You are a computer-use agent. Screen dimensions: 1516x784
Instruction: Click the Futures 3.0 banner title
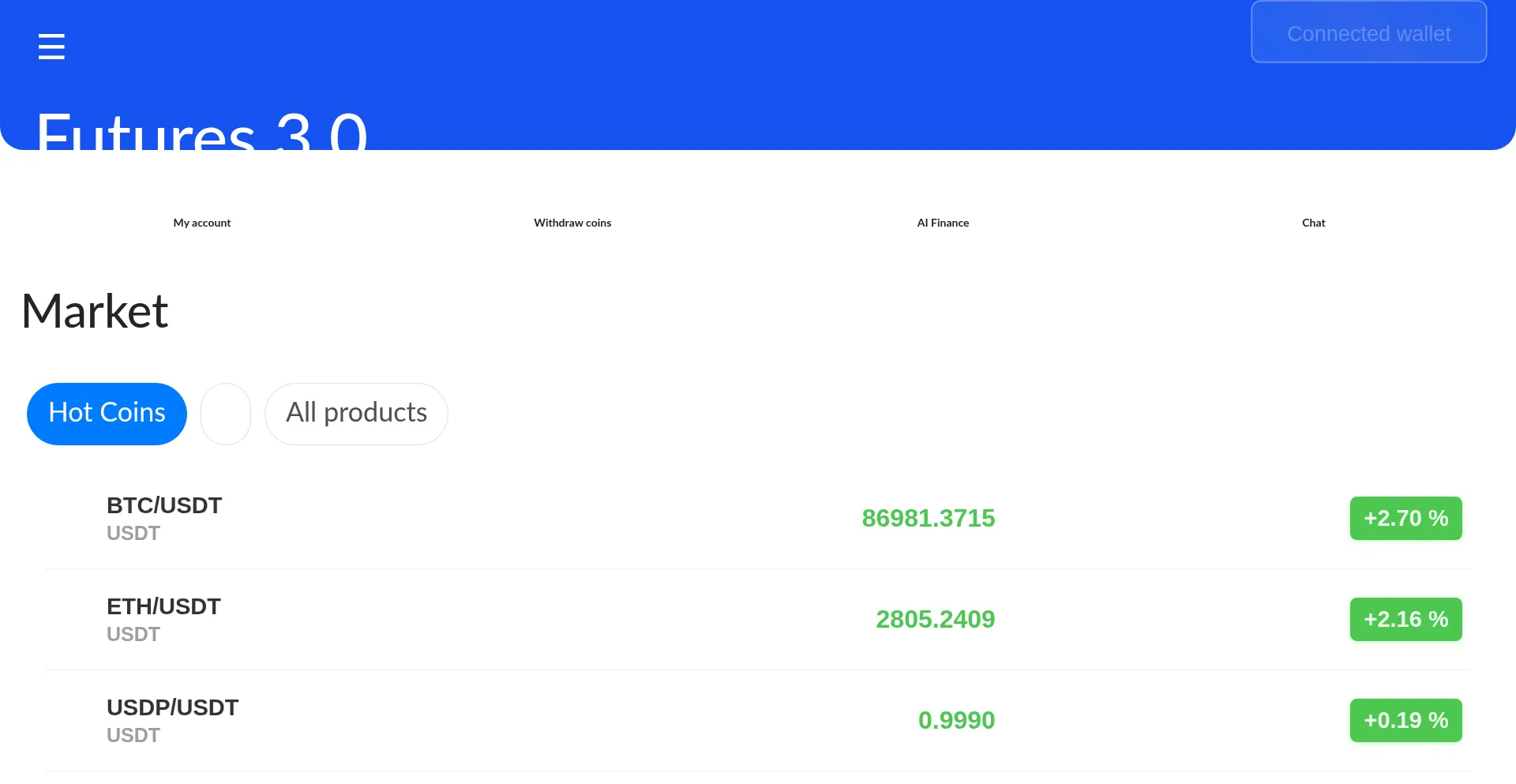202,131
